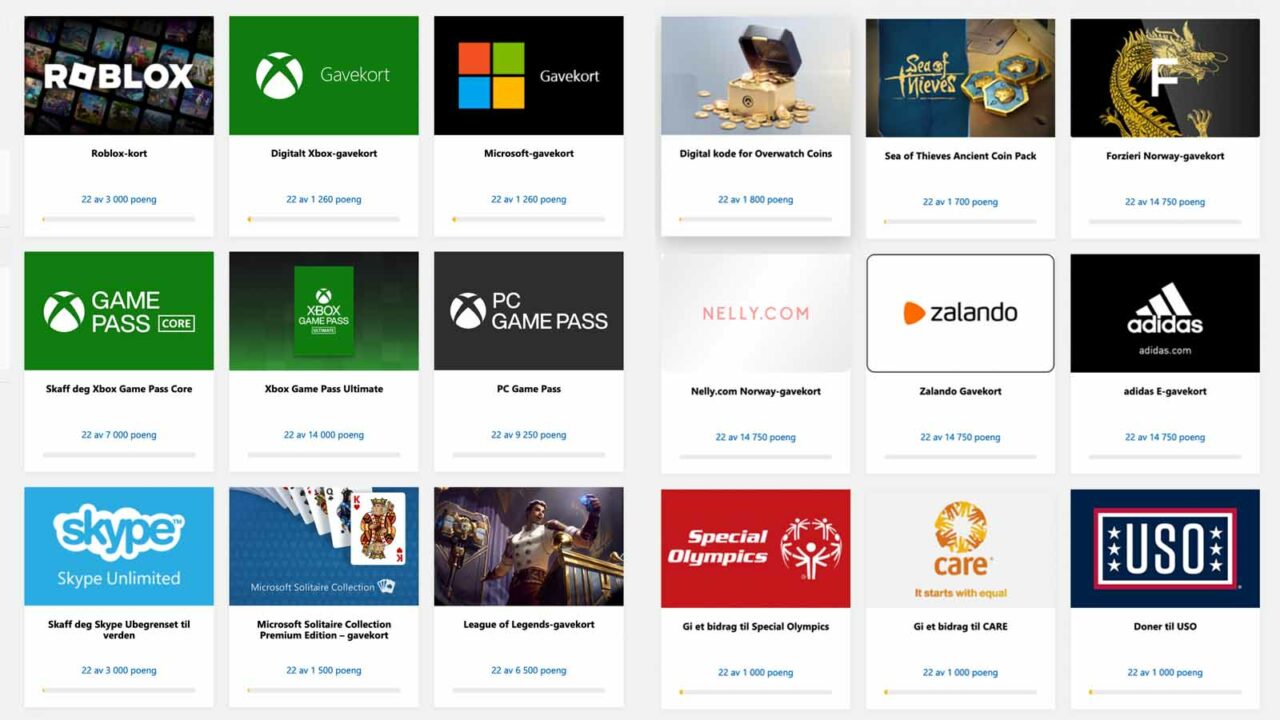The image size is (1280, 720).
Task: Open the Roblox card banner image
Action: click(119, 75)
